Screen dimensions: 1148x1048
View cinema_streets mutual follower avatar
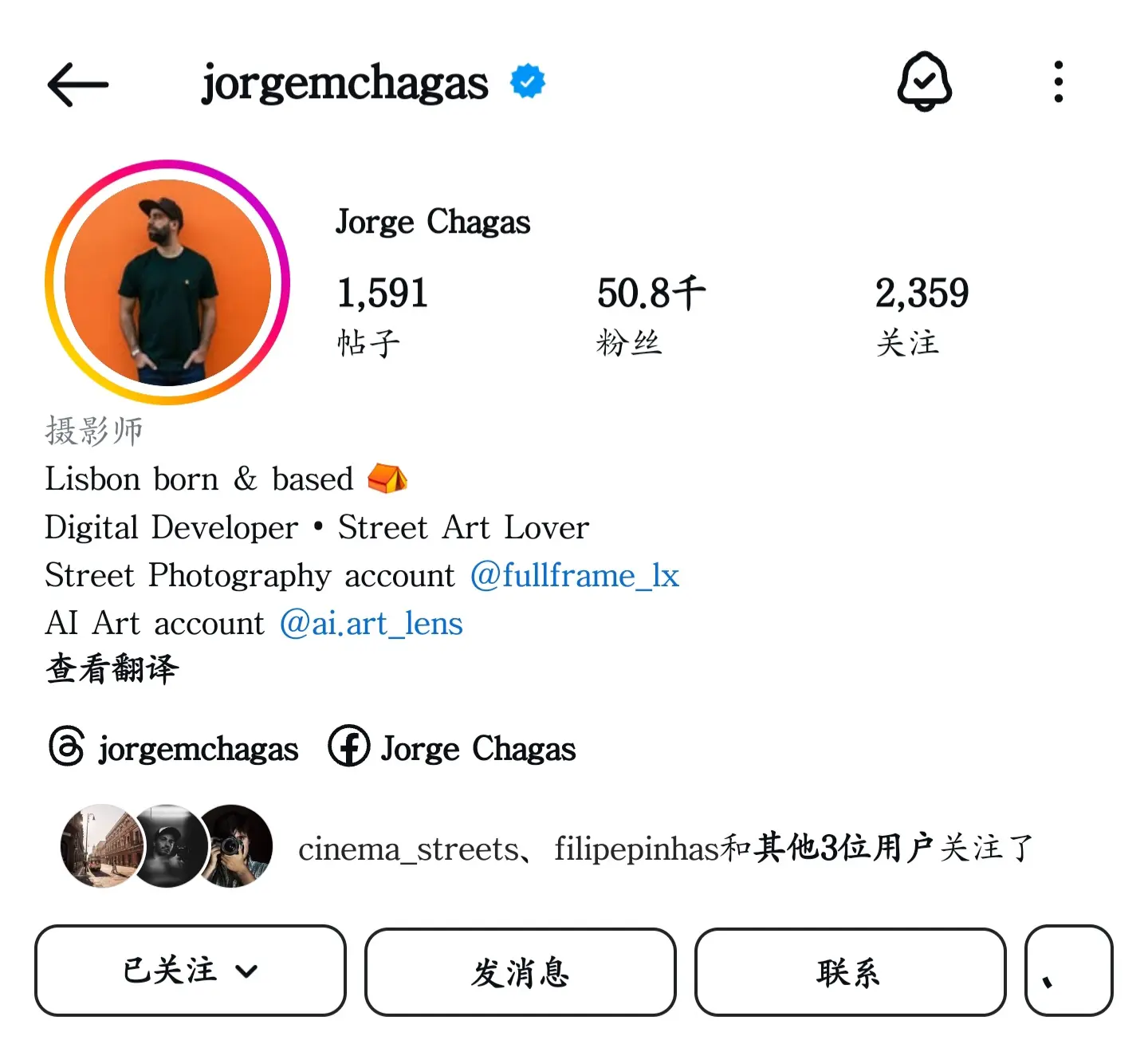[102, 846]
